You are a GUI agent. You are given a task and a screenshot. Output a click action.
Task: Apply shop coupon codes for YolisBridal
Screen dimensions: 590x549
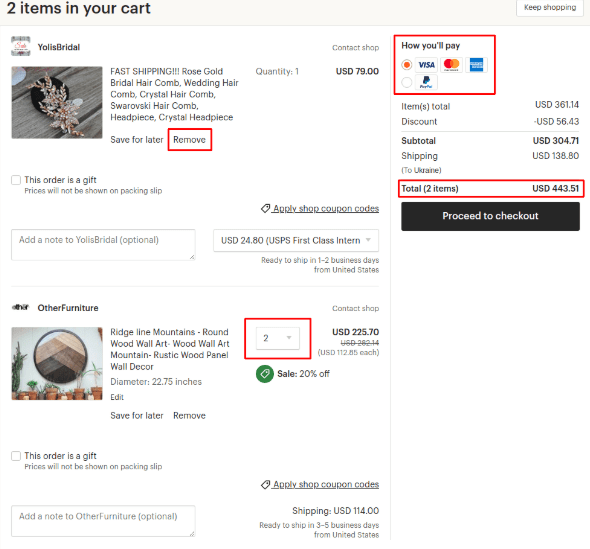point(326,208)
